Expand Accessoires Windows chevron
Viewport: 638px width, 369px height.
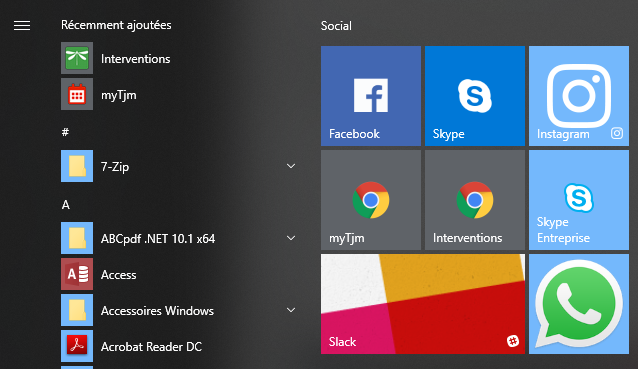tap(291, 310)
